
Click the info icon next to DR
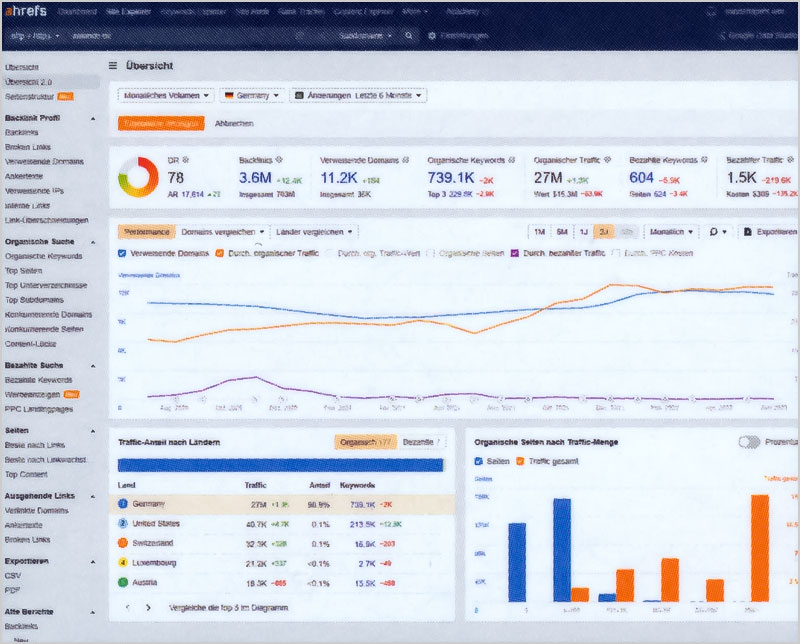[x=186, y=160]
